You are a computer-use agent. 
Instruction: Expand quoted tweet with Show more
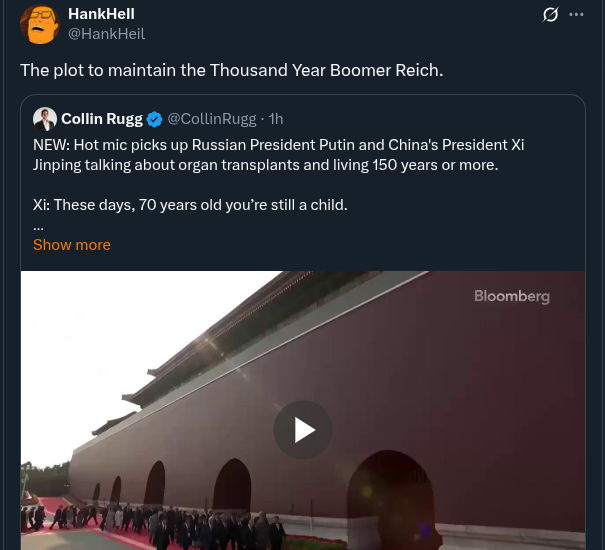[x=72, y=245]
